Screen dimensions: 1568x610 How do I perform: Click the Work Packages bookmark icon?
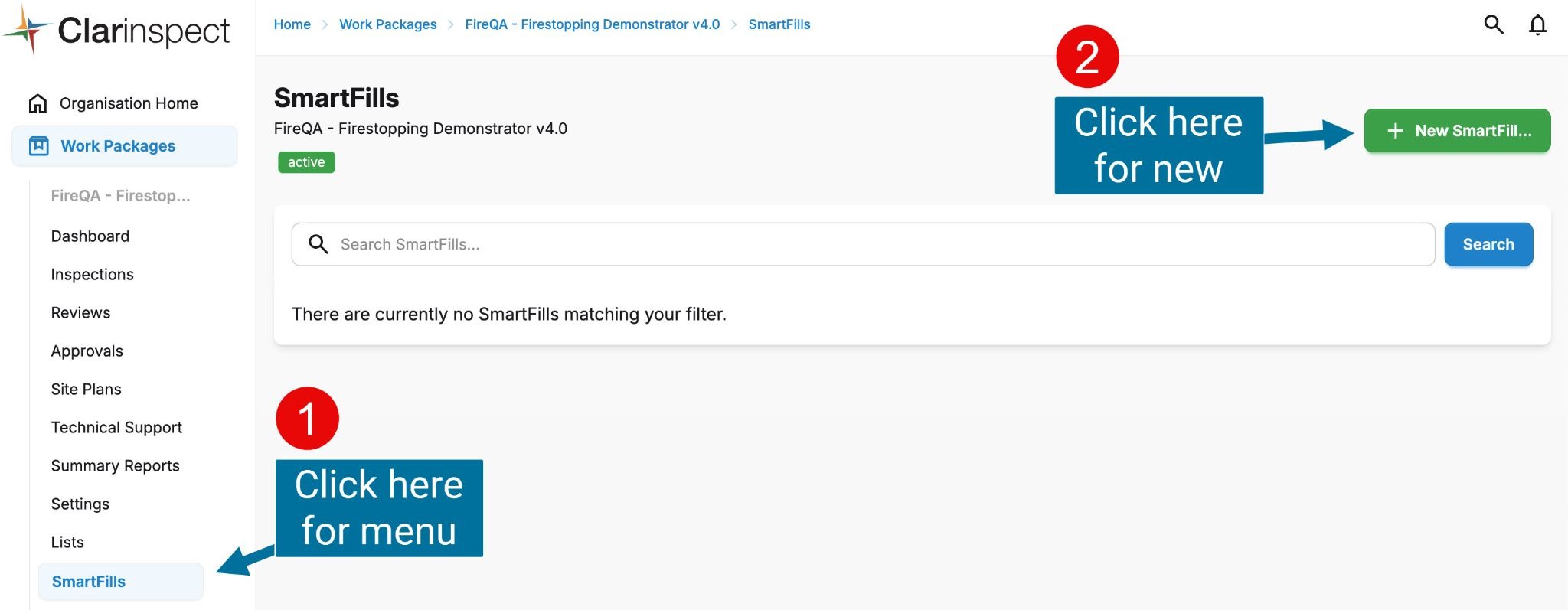[x=38, y=146]
